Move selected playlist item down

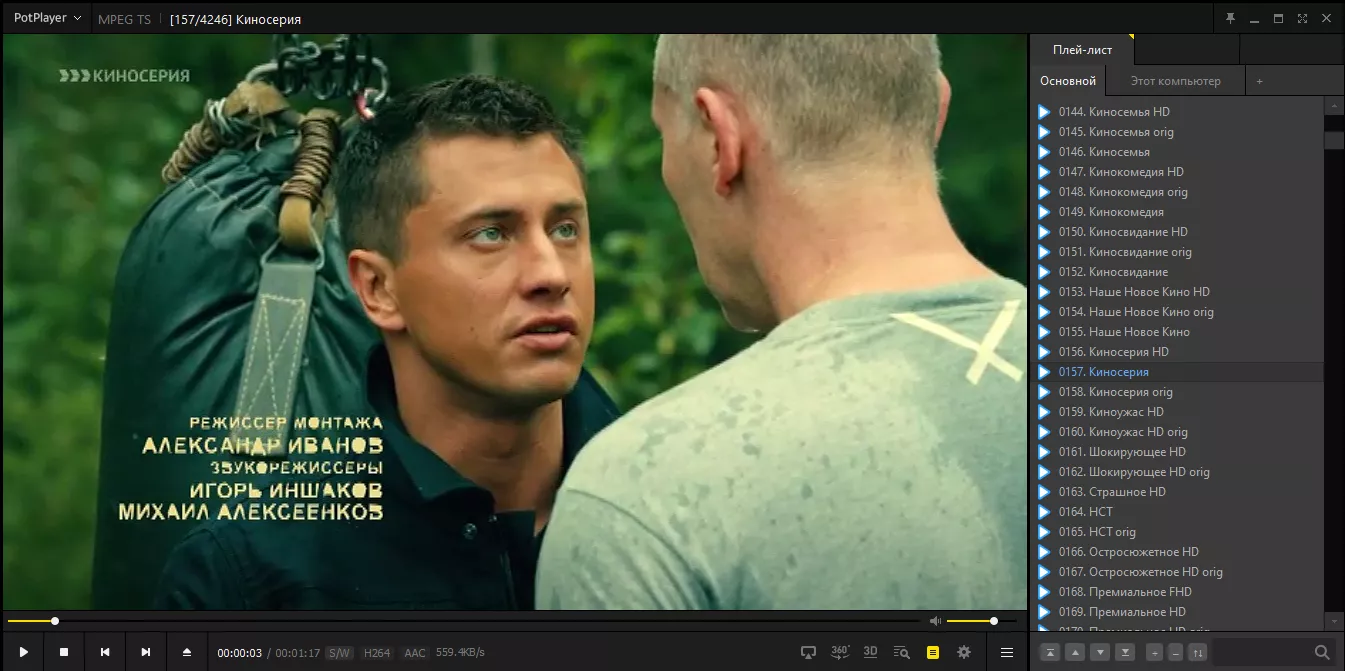1100,652
